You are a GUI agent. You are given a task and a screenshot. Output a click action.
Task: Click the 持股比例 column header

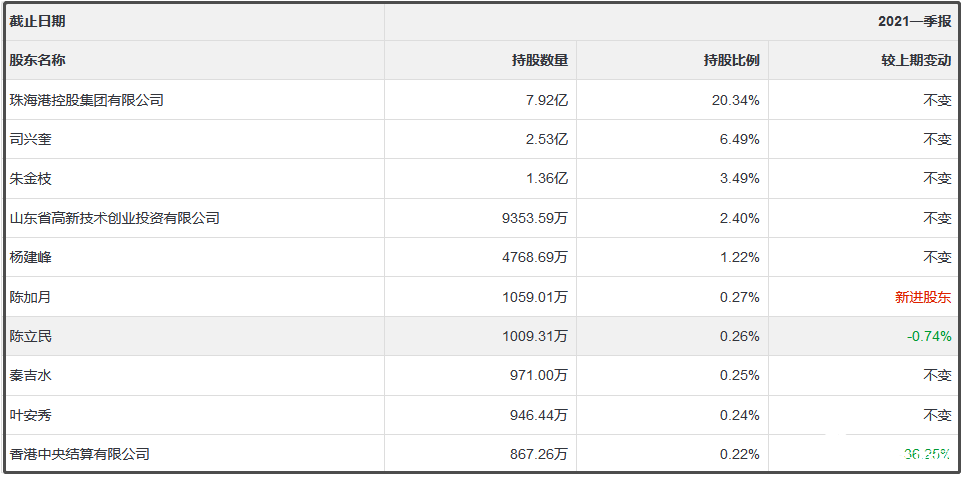[731, 60]
